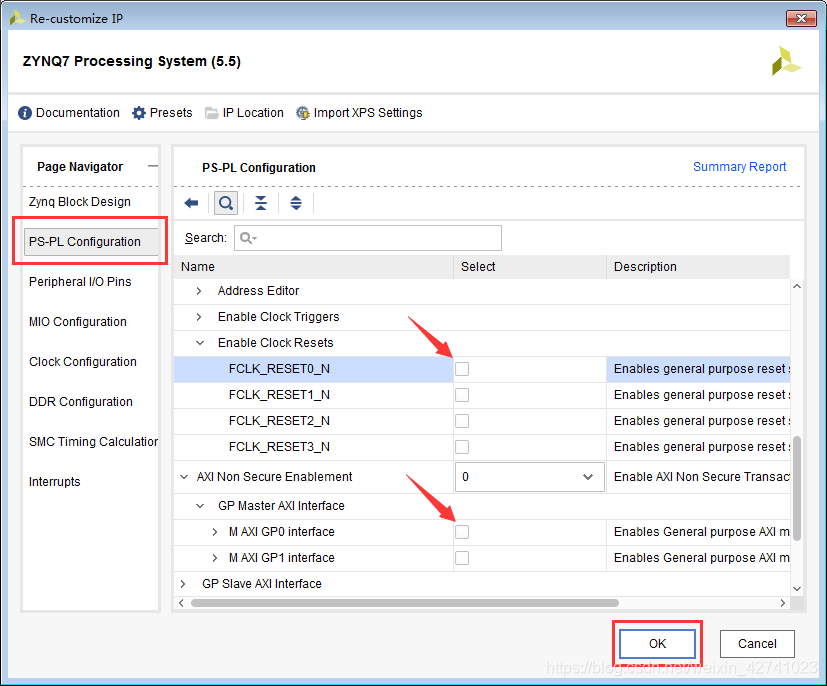
Task: Open the DDR Configuration page
Action: 81,402
